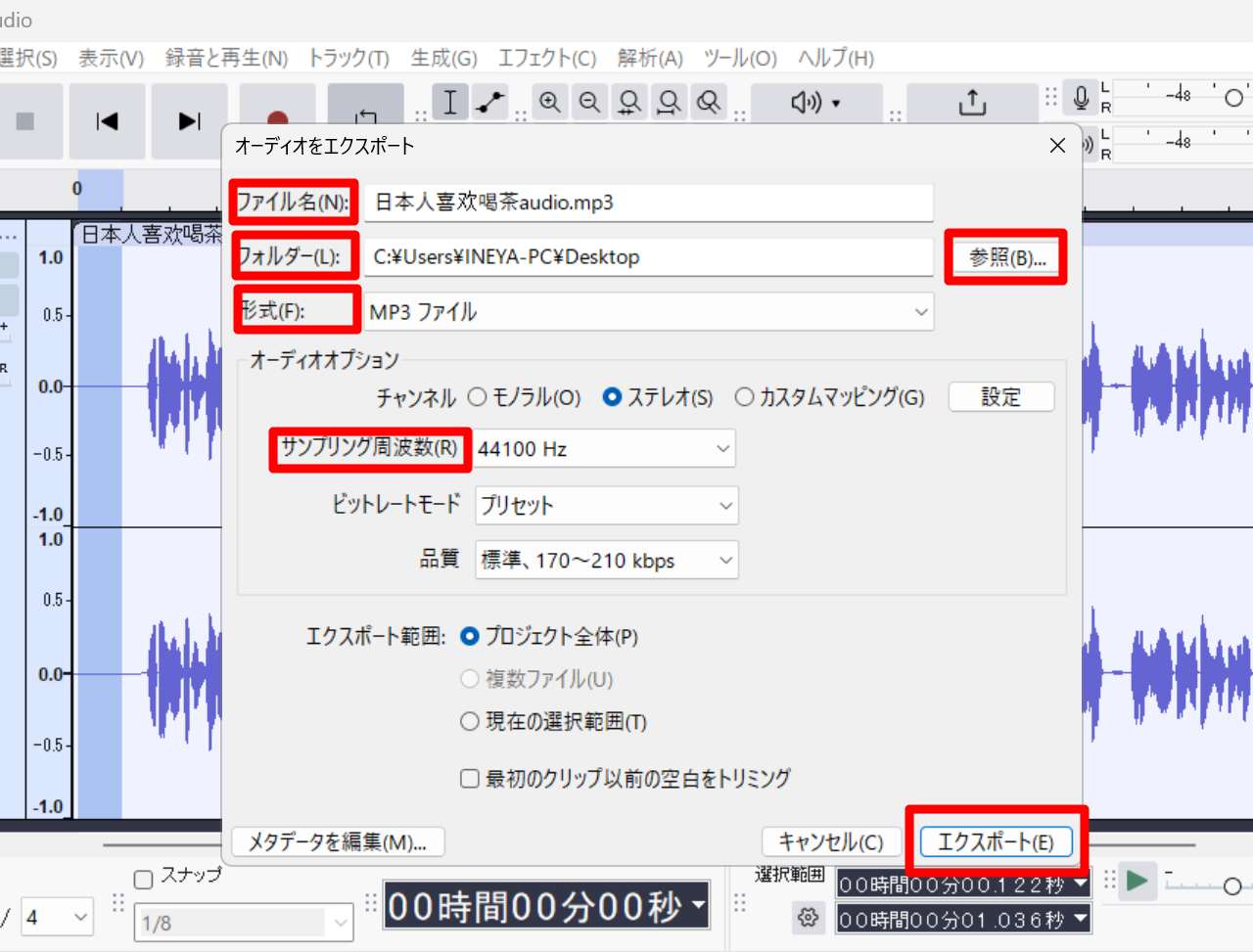Click the エクスポート(E) button
Image resolution: width=1253 pixels, height=952 pixels.
click(996, 841)
